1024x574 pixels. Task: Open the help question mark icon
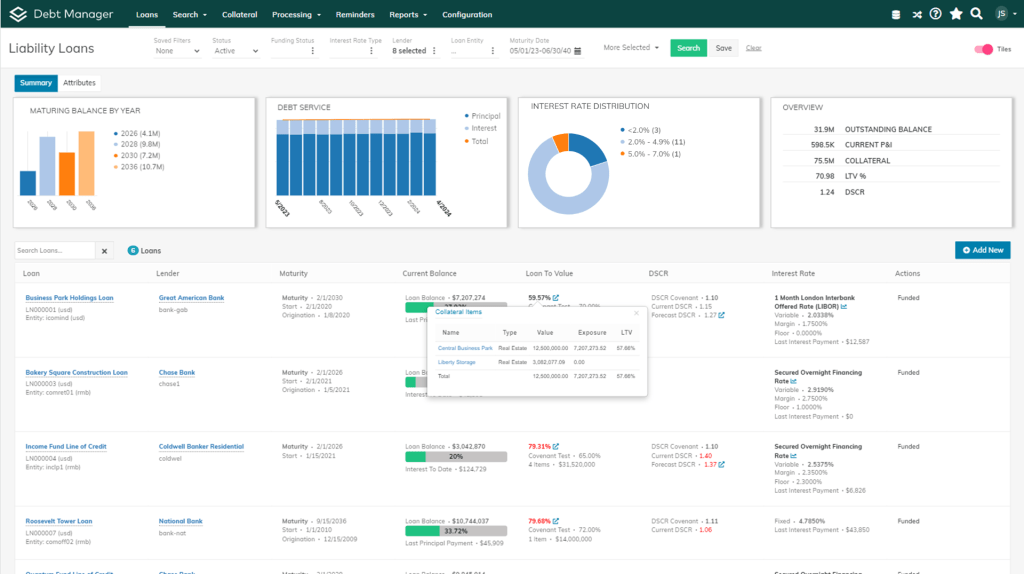click(x=935, y=14)
